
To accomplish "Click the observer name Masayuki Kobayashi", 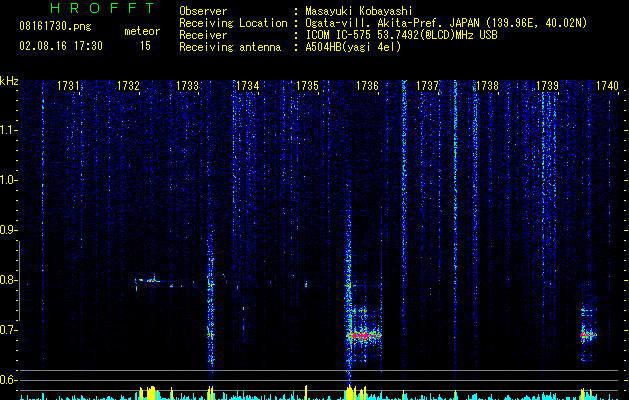I will tap(359, 11).
